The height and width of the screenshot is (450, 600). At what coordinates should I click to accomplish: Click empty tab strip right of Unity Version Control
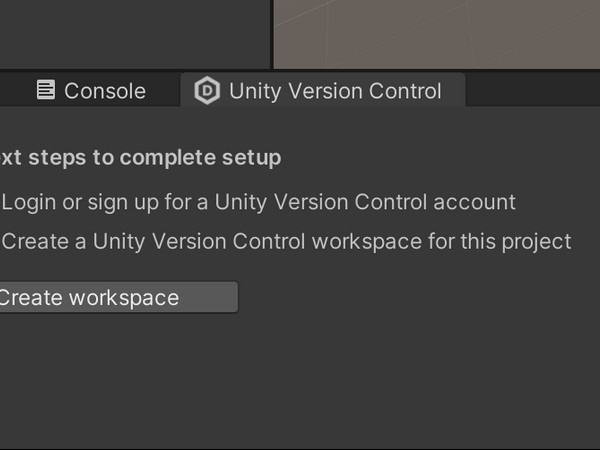530,90
